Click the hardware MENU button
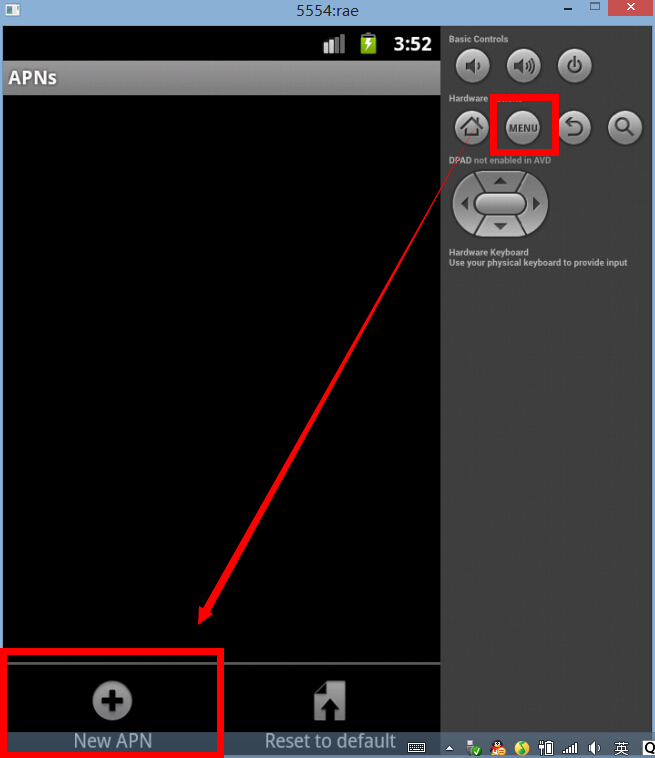655x758 pixels. pyautogui.click(x=523, y=128)
